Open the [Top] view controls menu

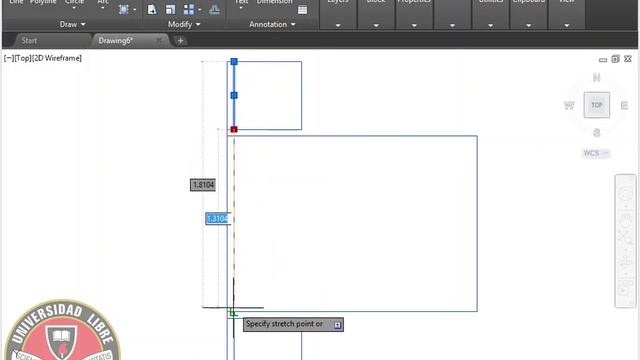(x=23, y=58)
